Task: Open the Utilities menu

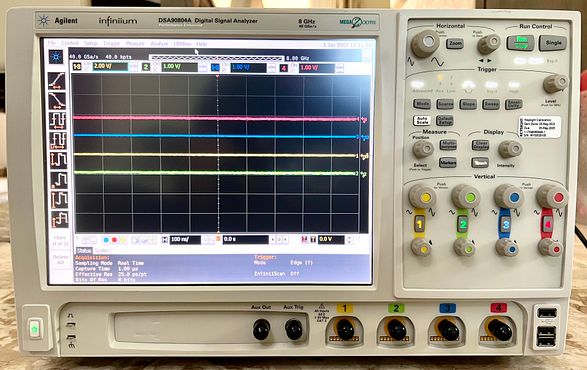Action: point(182,44)
